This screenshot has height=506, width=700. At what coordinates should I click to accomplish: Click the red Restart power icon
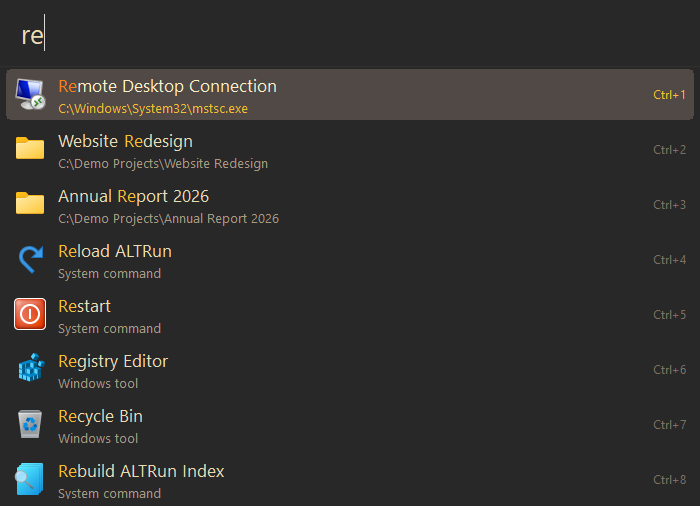pyautogui.click(x=30, y=314)
